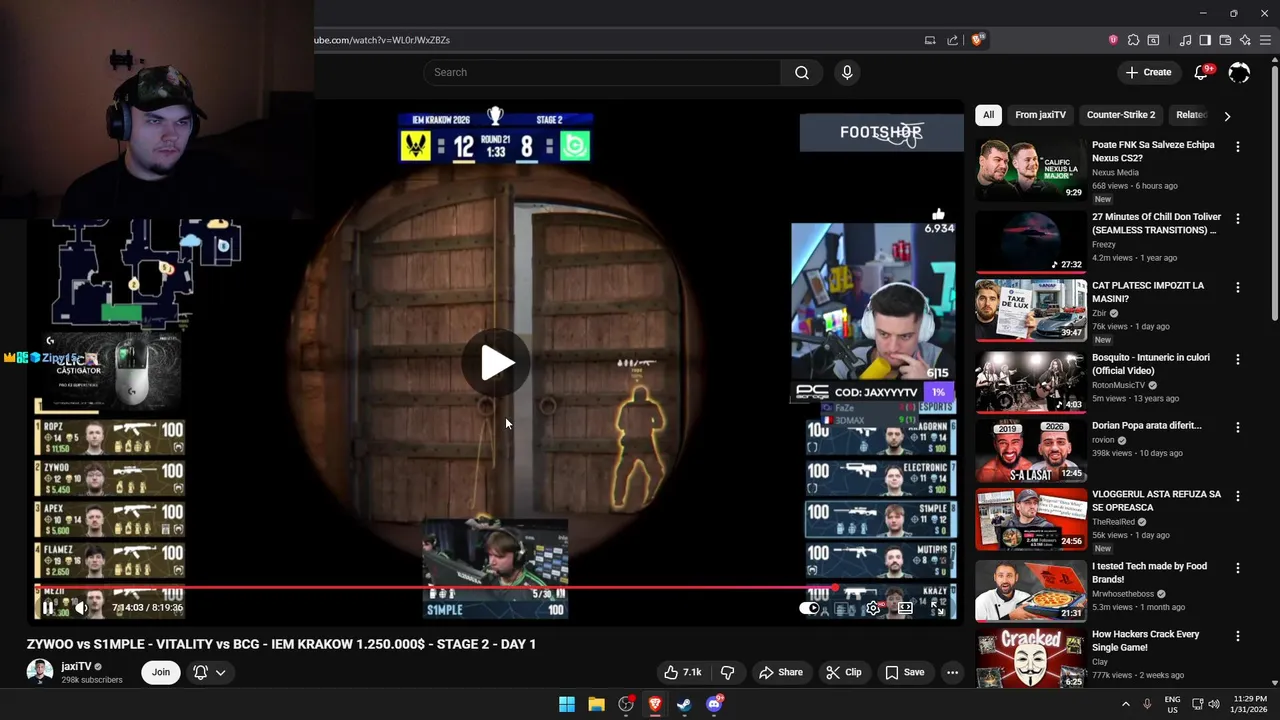Open 'CAT PLATESC IMPOZIT LA MASINI?' title
The image size is (1280, 720).
(1148, 292)
